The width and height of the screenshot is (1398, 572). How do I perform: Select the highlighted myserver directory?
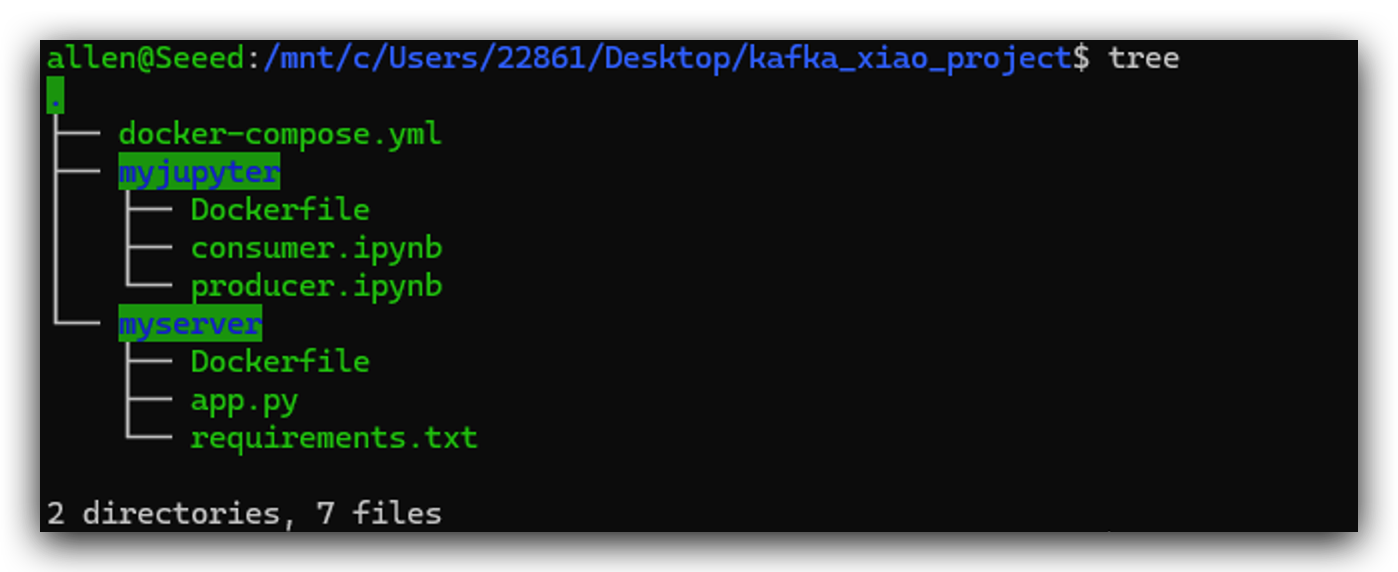[190, 325]
